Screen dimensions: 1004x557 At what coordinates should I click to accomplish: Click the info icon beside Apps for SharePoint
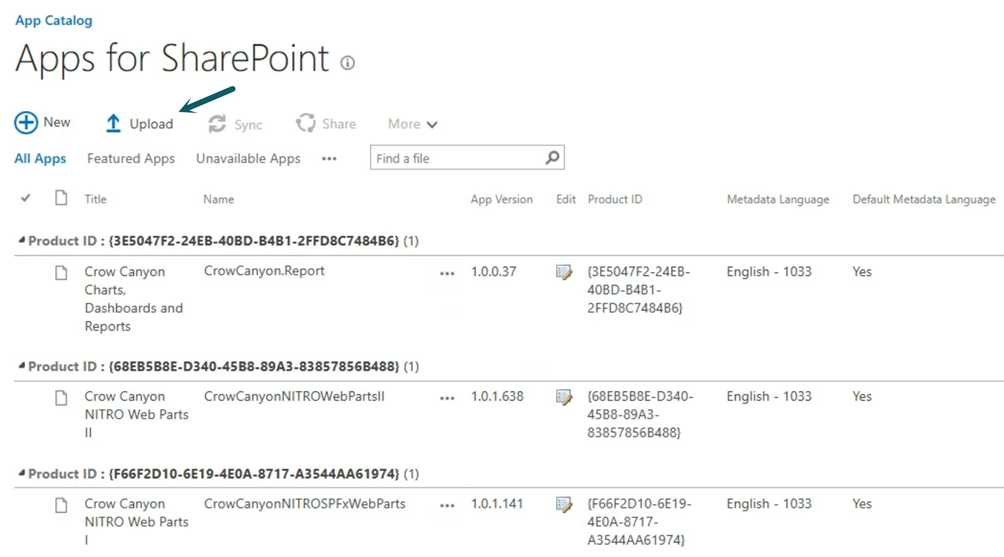(347, 63)
